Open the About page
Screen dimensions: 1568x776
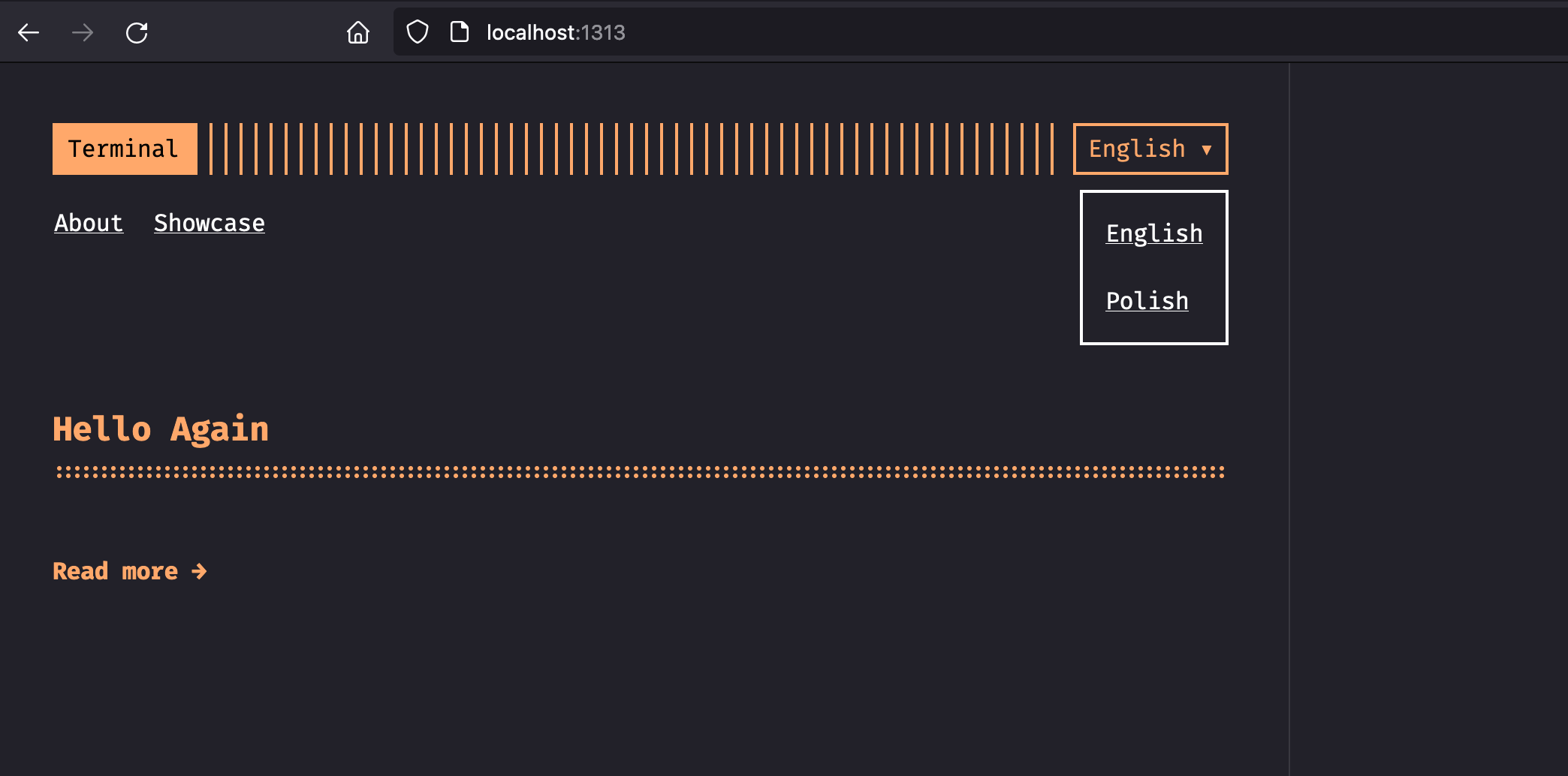click(x=88, y=223)
